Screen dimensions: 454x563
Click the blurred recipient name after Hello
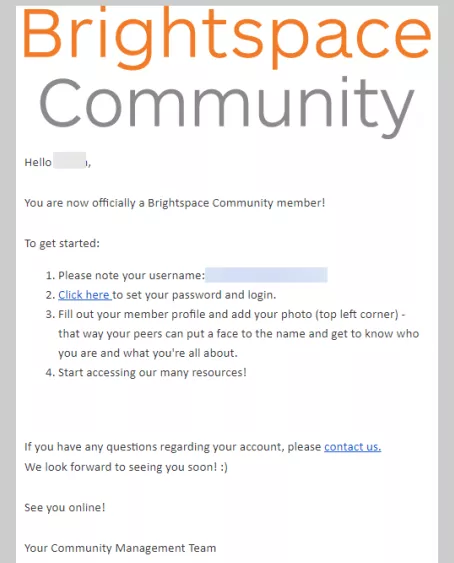tap(70, 160)
